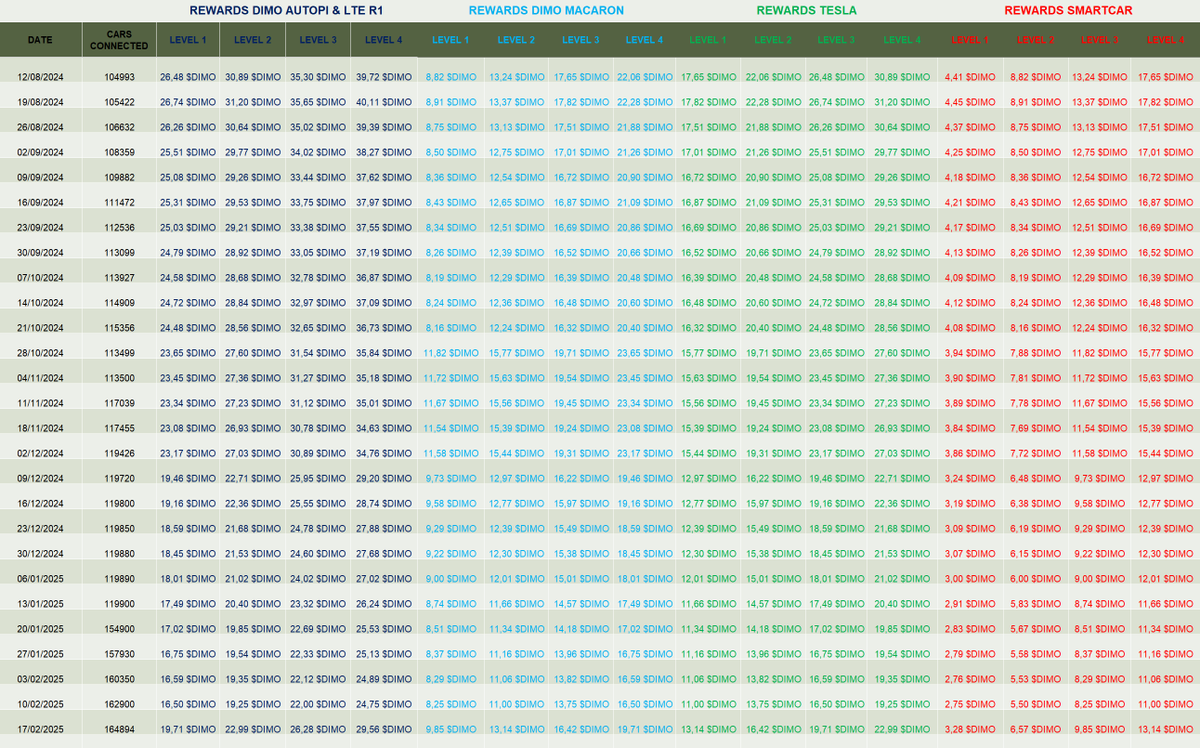1200x748 pixels.
Task: Select AutoPi Level 4 cell 25,13 $DIMO
Action: [384, 654]
